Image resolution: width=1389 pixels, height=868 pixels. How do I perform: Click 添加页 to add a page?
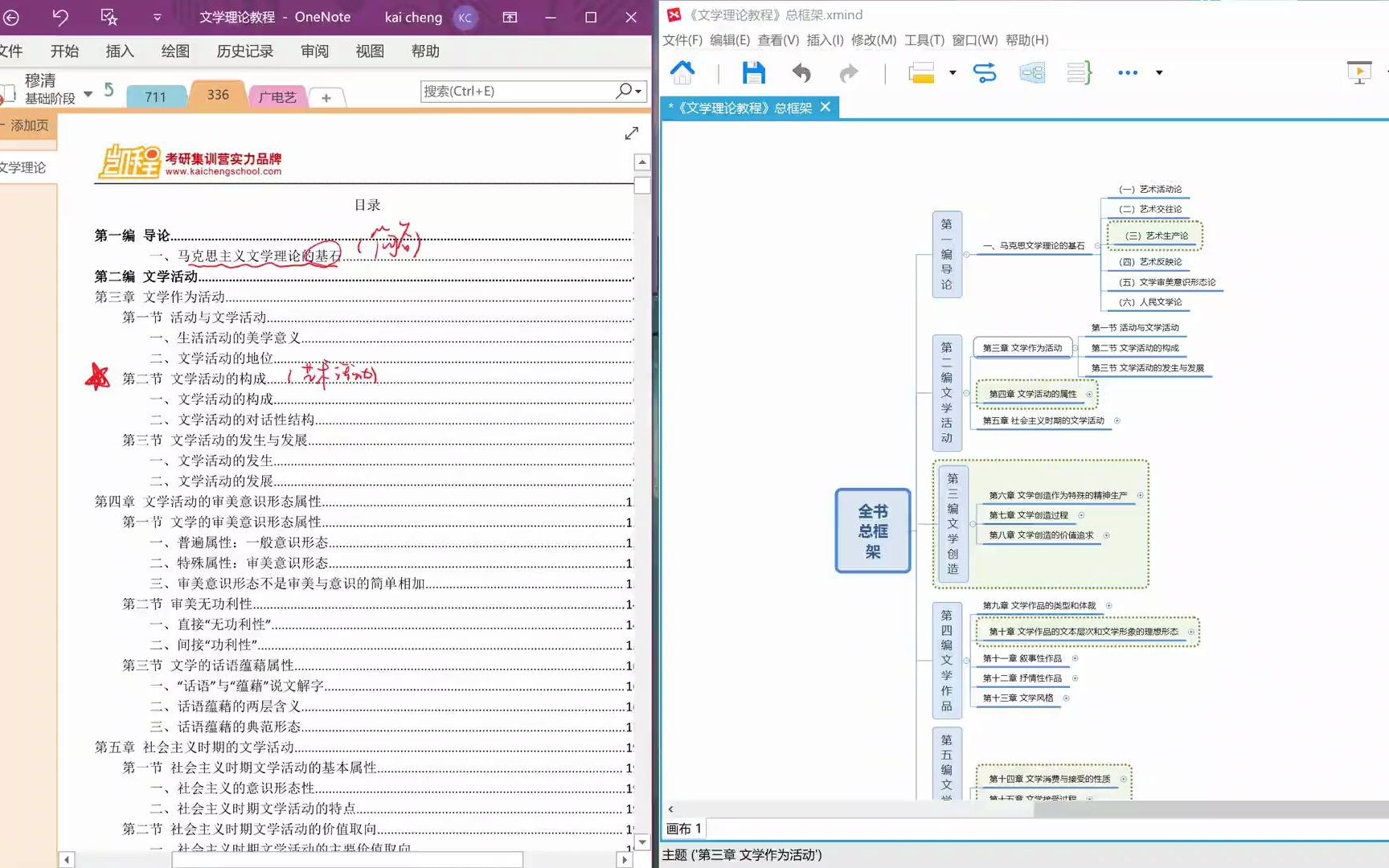(28, 125)
